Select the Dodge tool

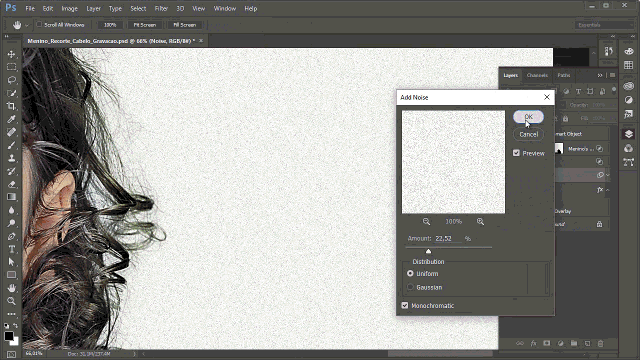point(11,223)
